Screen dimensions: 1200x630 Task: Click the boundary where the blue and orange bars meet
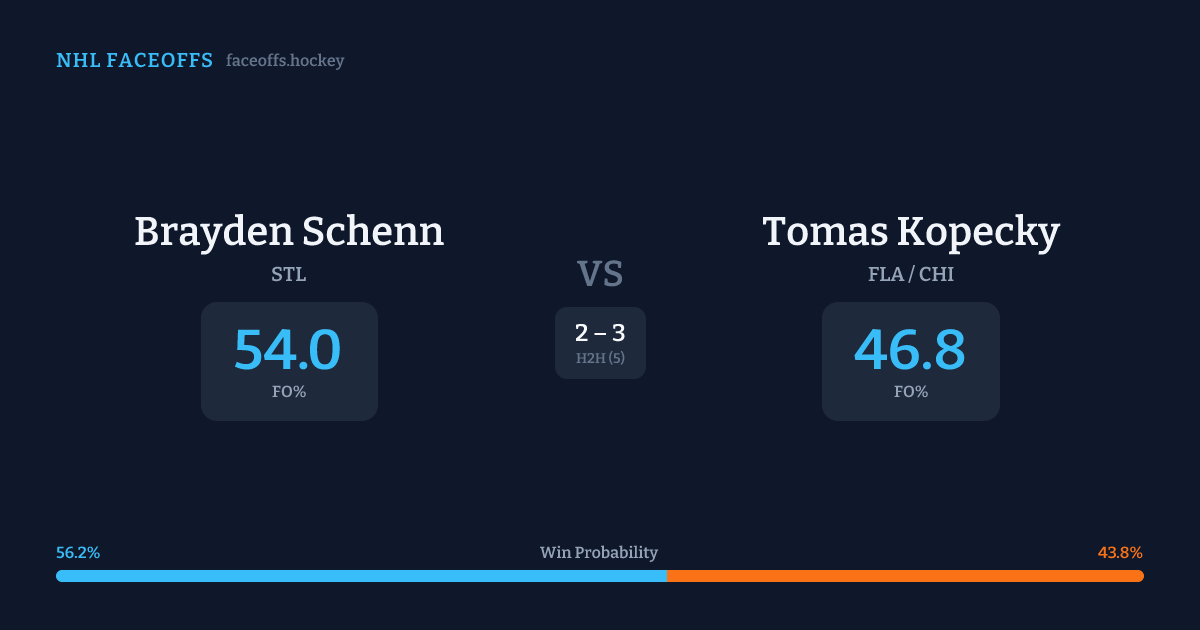(x=667, y=576)
